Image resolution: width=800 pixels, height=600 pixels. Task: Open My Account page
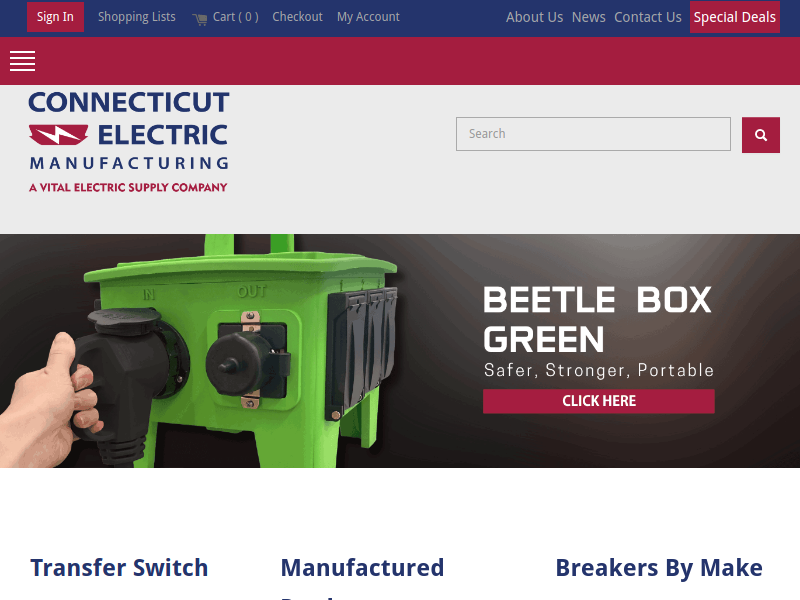[368, 17]
